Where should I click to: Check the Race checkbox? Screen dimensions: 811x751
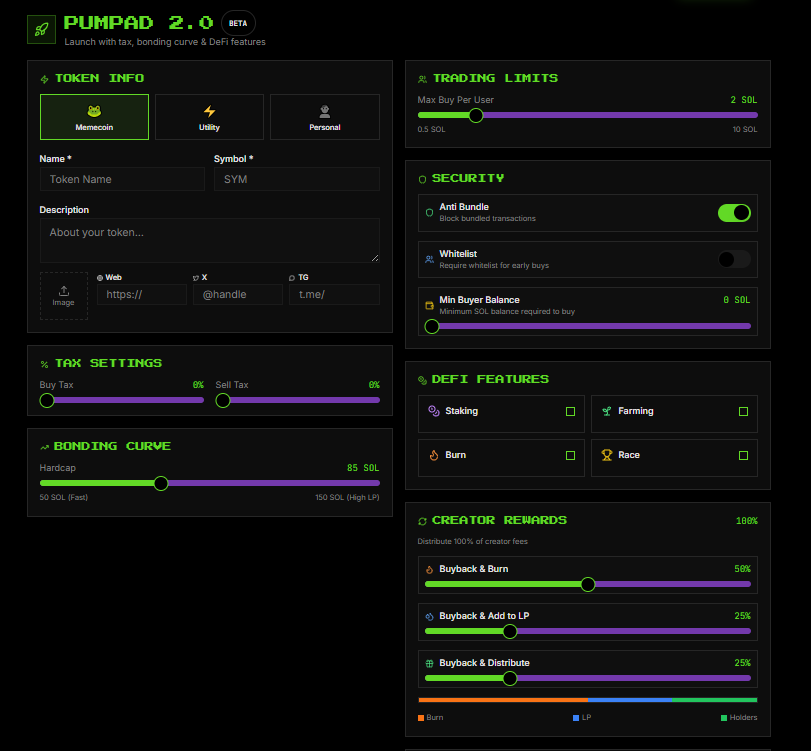(743, 456)
